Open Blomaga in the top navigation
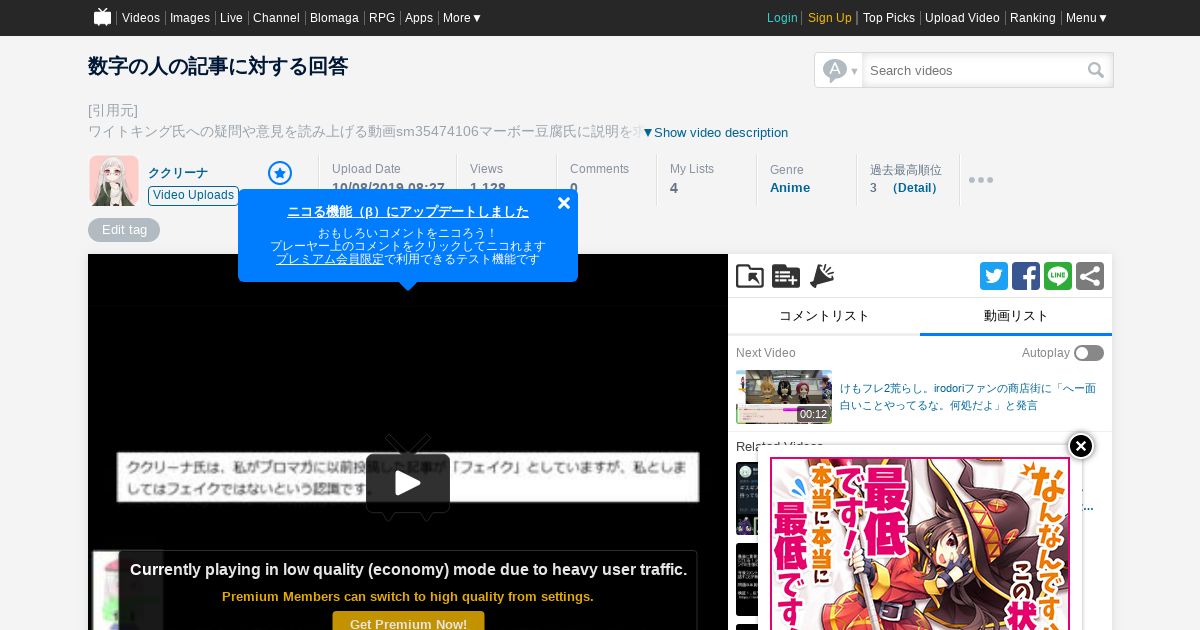 coord(334,18)
